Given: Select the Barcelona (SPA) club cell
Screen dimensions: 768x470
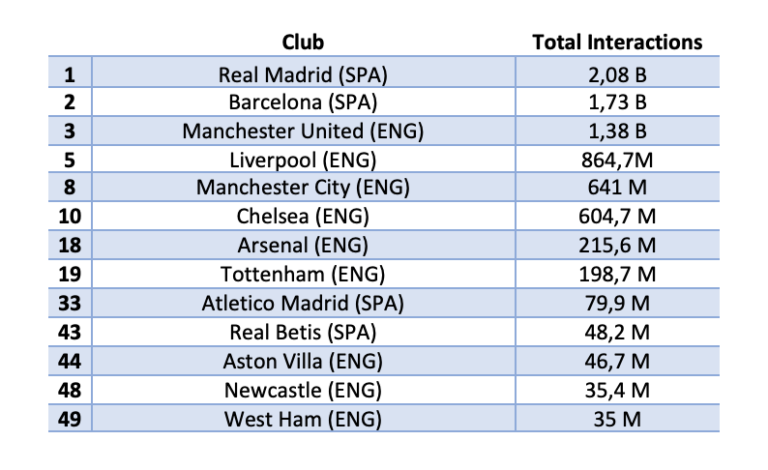Looking at the screenshot, I should click(x=303, y=102).
